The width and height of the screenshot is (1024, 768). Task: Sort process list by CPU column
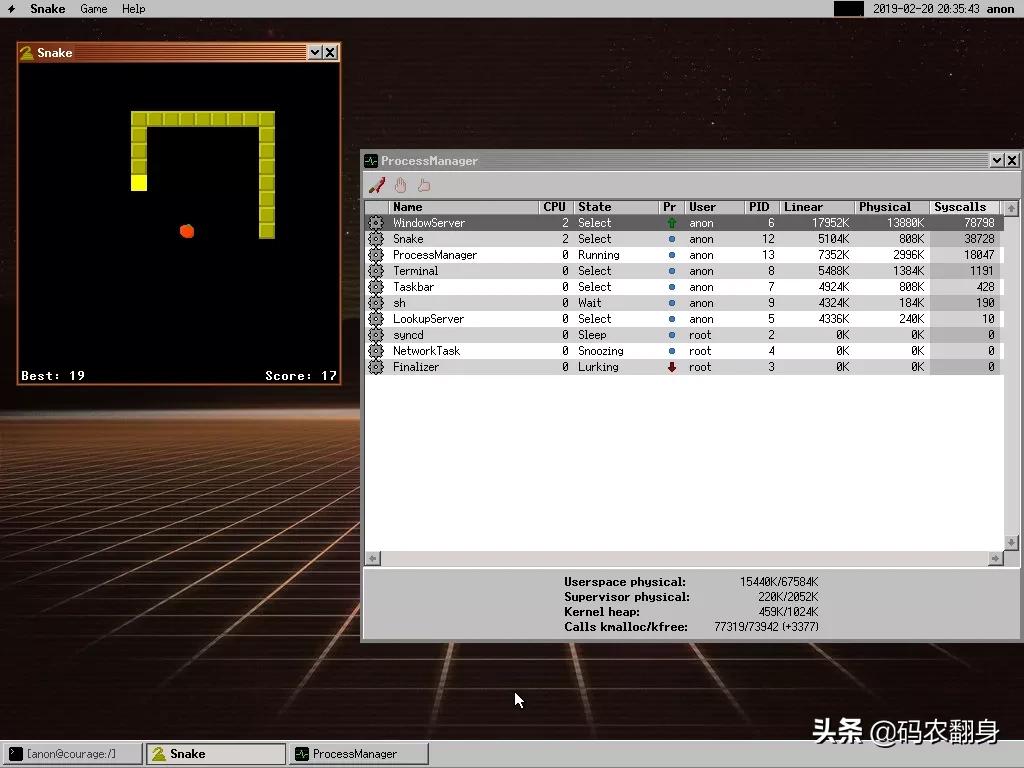554,207
